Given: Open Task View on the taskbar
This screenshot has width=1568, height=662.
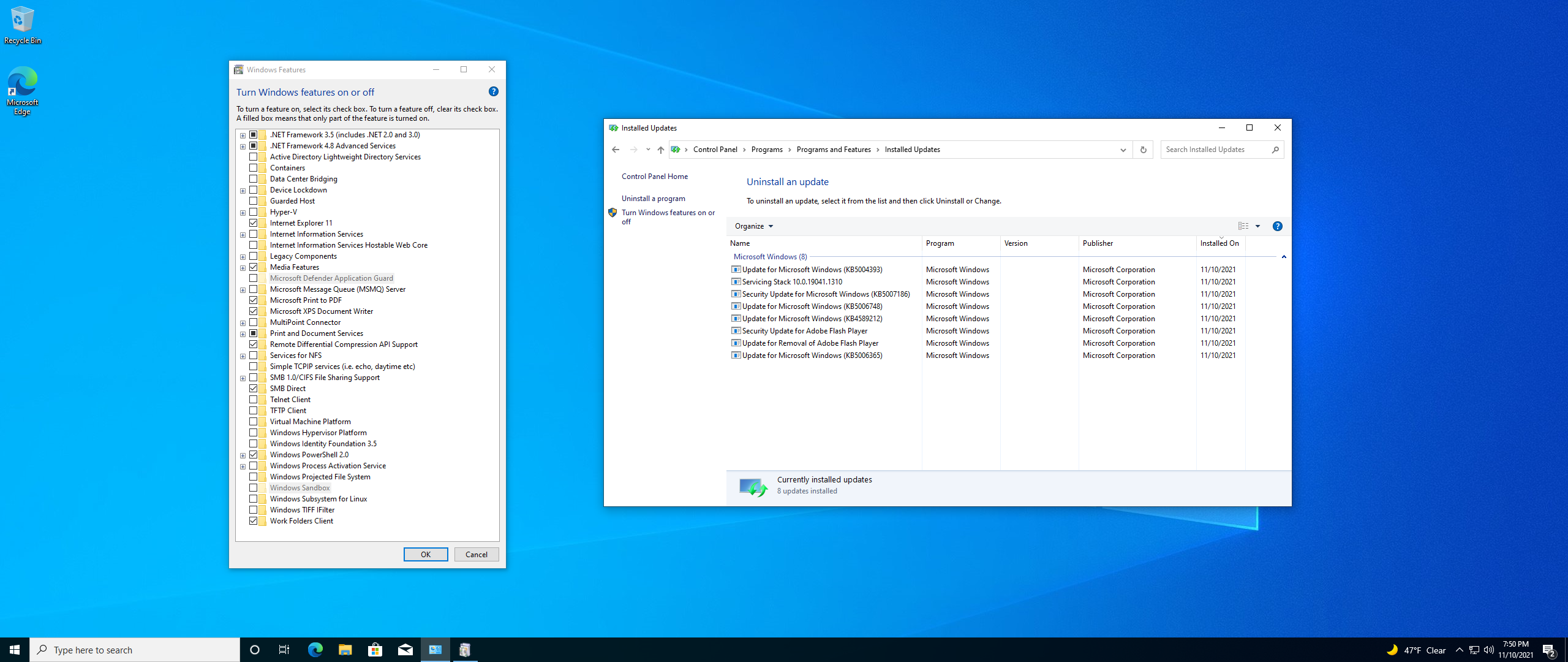Looking at the screenshot, I should 284,650.
